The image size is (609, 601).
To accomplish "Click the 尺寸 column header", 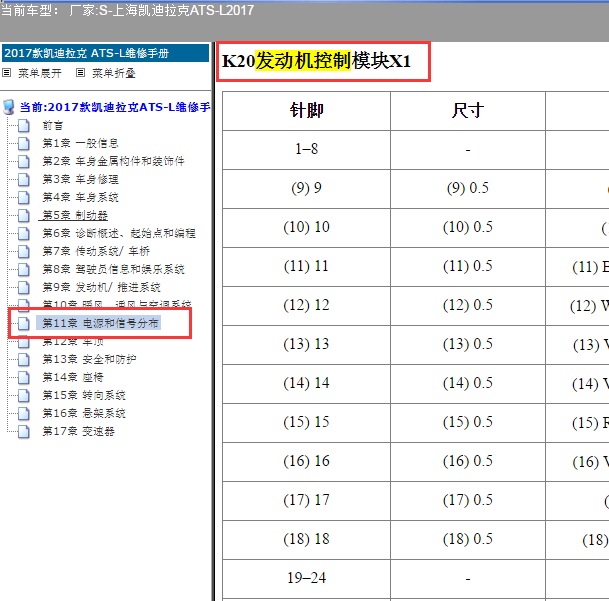I will pos(468,111).
